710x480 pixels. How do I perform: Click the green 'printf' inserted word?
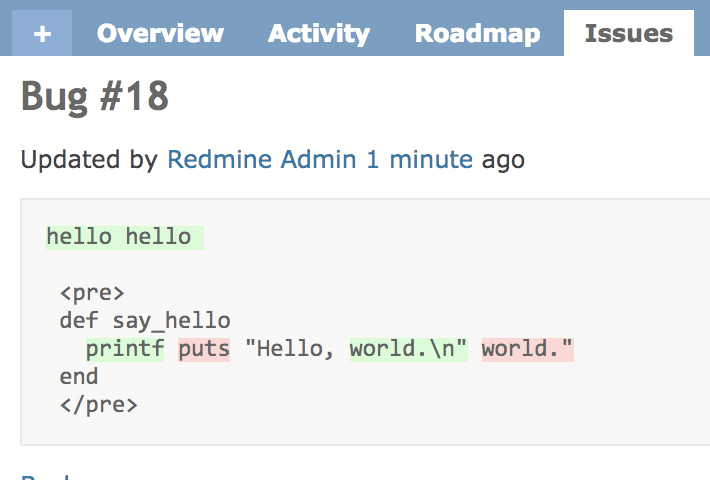pos(125,350)
